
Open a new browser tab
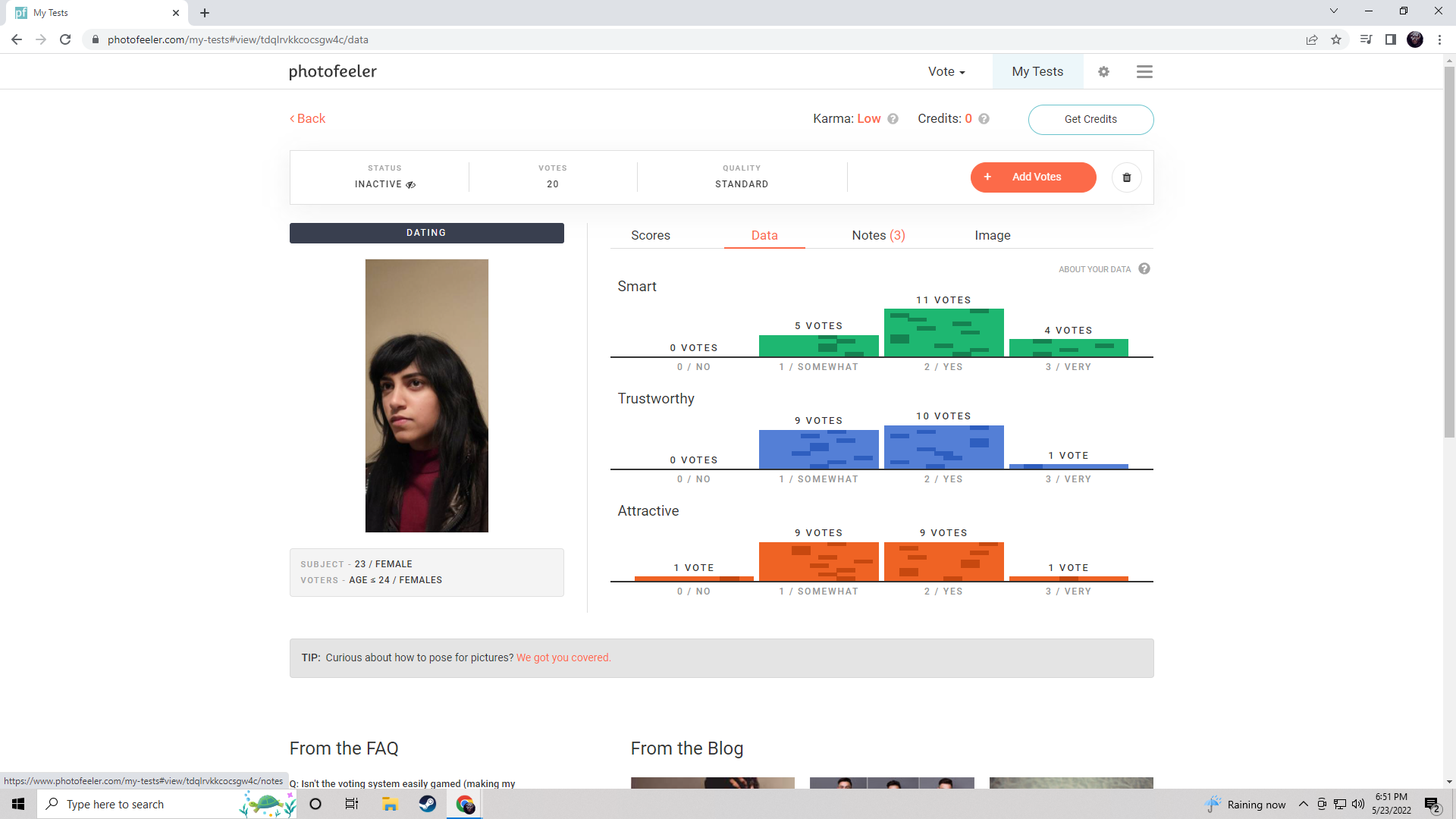[205, 13]
